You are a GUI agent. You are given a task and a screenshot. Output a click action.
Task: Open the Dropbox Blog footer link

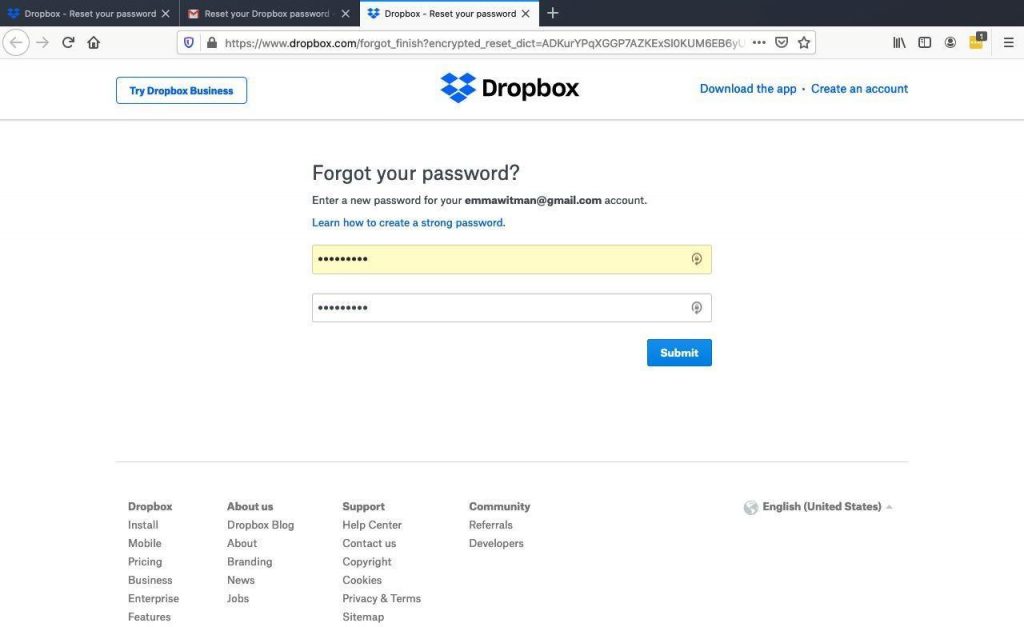pos(261,524)
